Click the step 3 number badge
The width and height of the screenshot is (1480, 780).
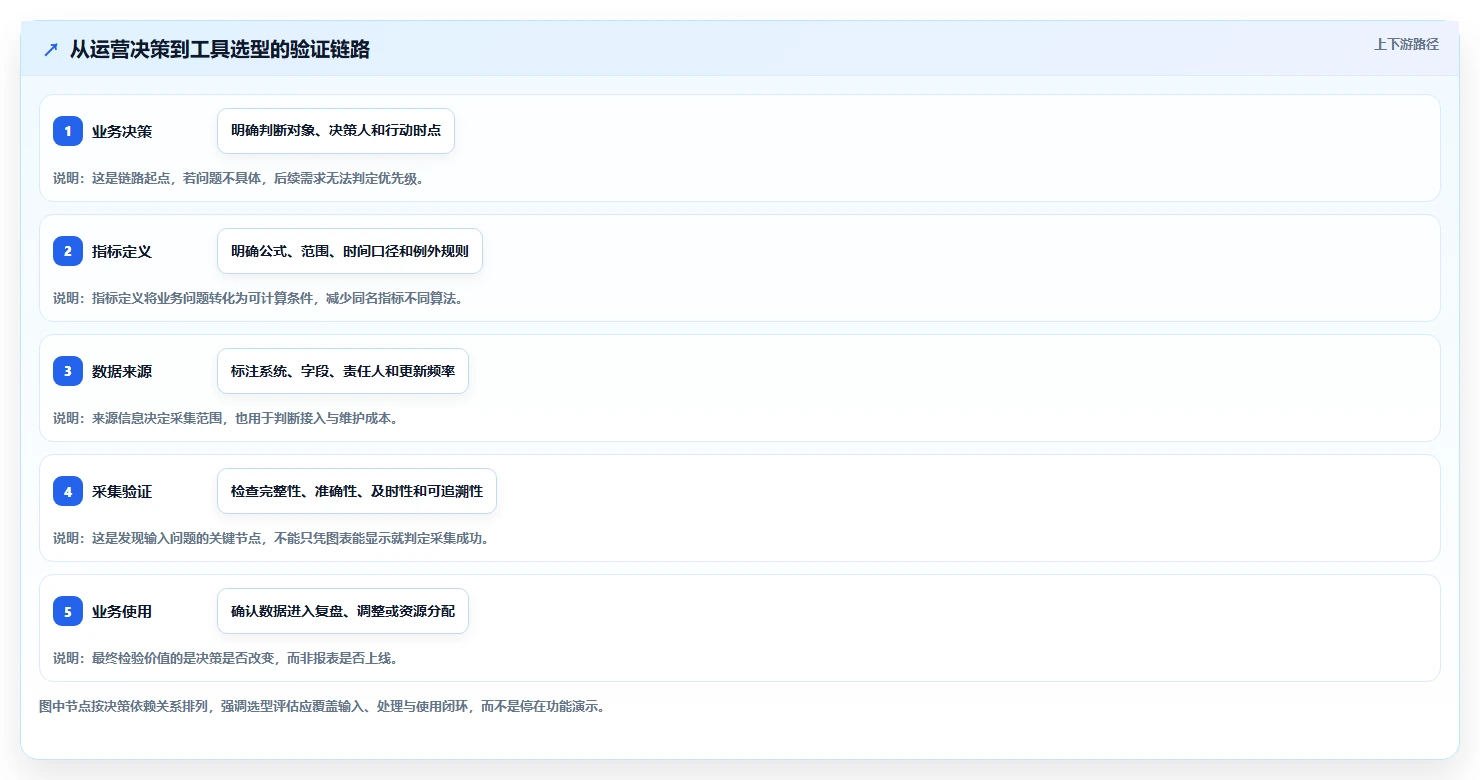tap(68, 371)
